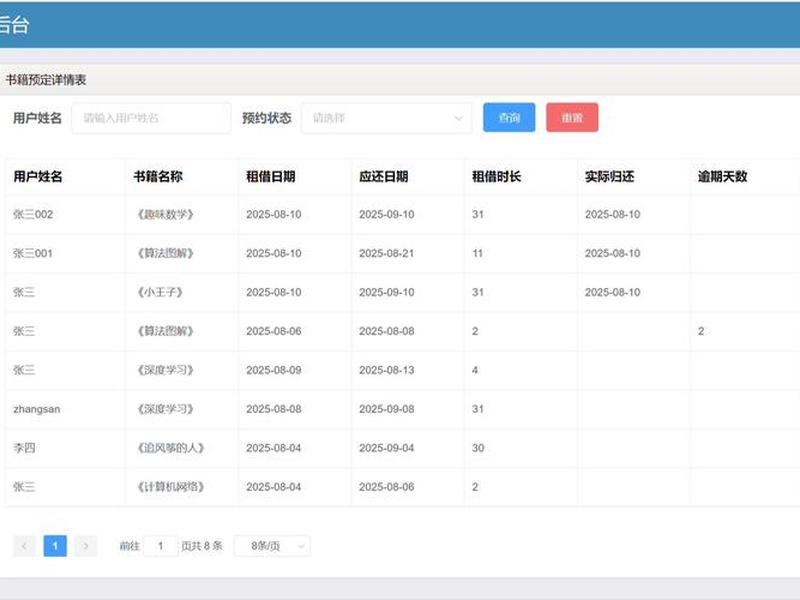Click the 用户姓名 column header
This screenshot has width=800, height=600.
(38, 177)
